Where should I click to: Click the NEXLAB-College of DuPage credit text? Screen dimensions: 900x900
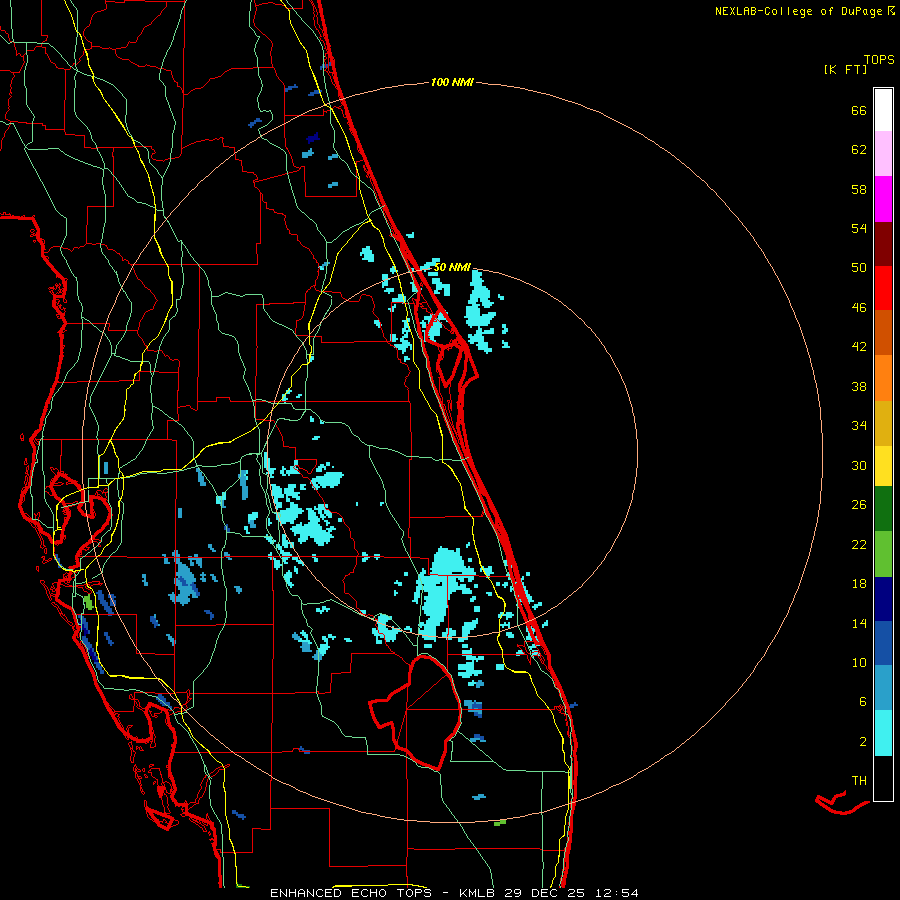coord(798,11)
